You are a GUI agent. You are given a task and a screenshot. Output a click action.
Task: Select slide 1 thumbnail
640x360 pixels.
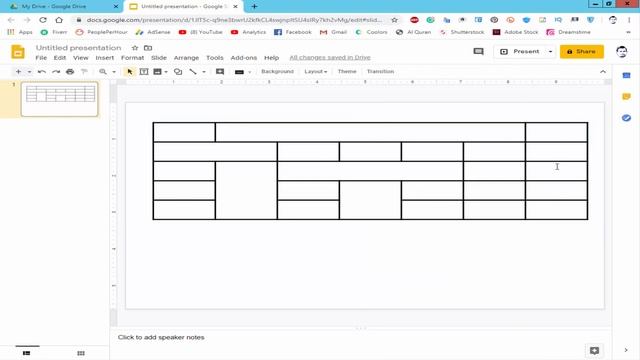point(60,99)
